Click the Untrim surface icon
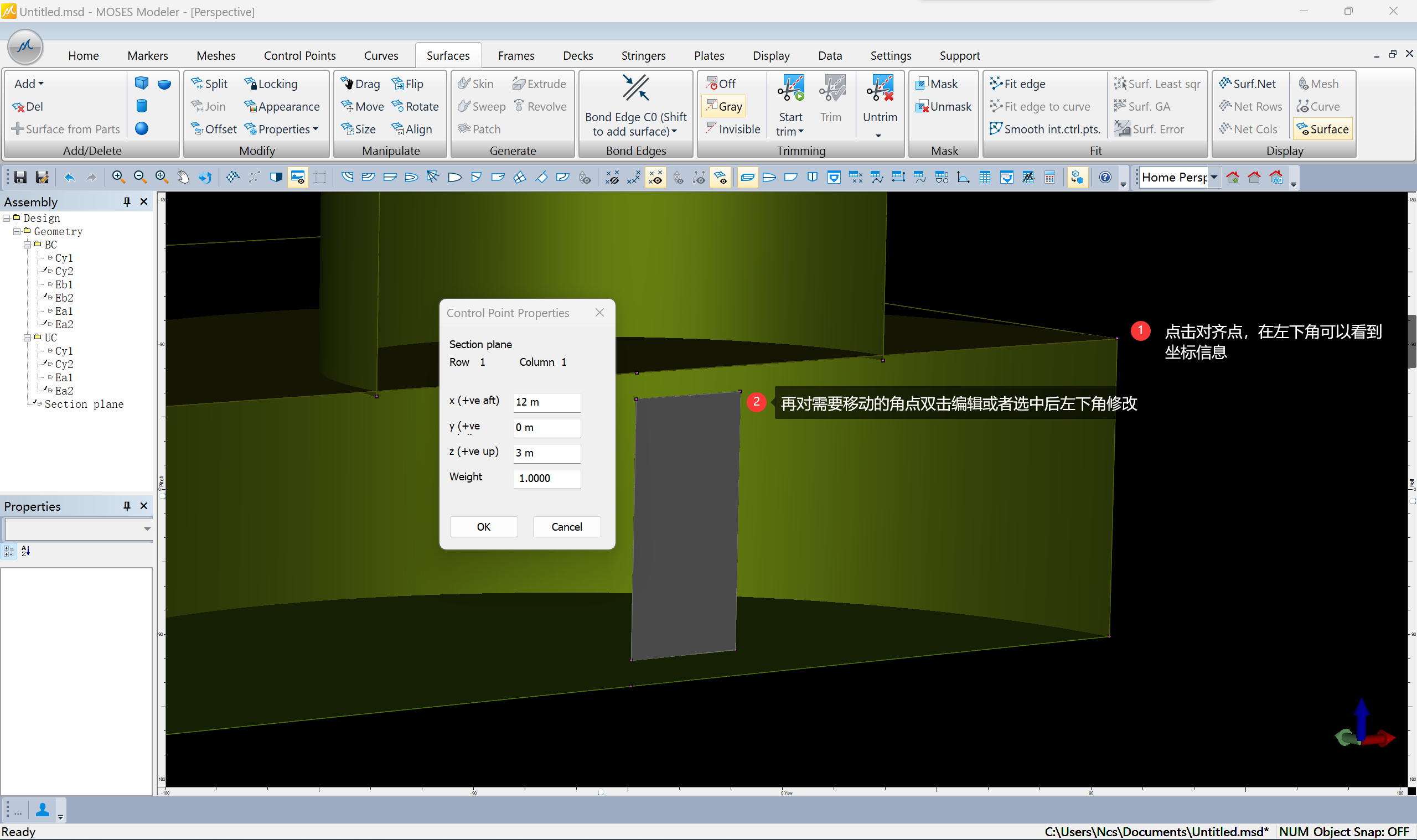 (880, 91)
